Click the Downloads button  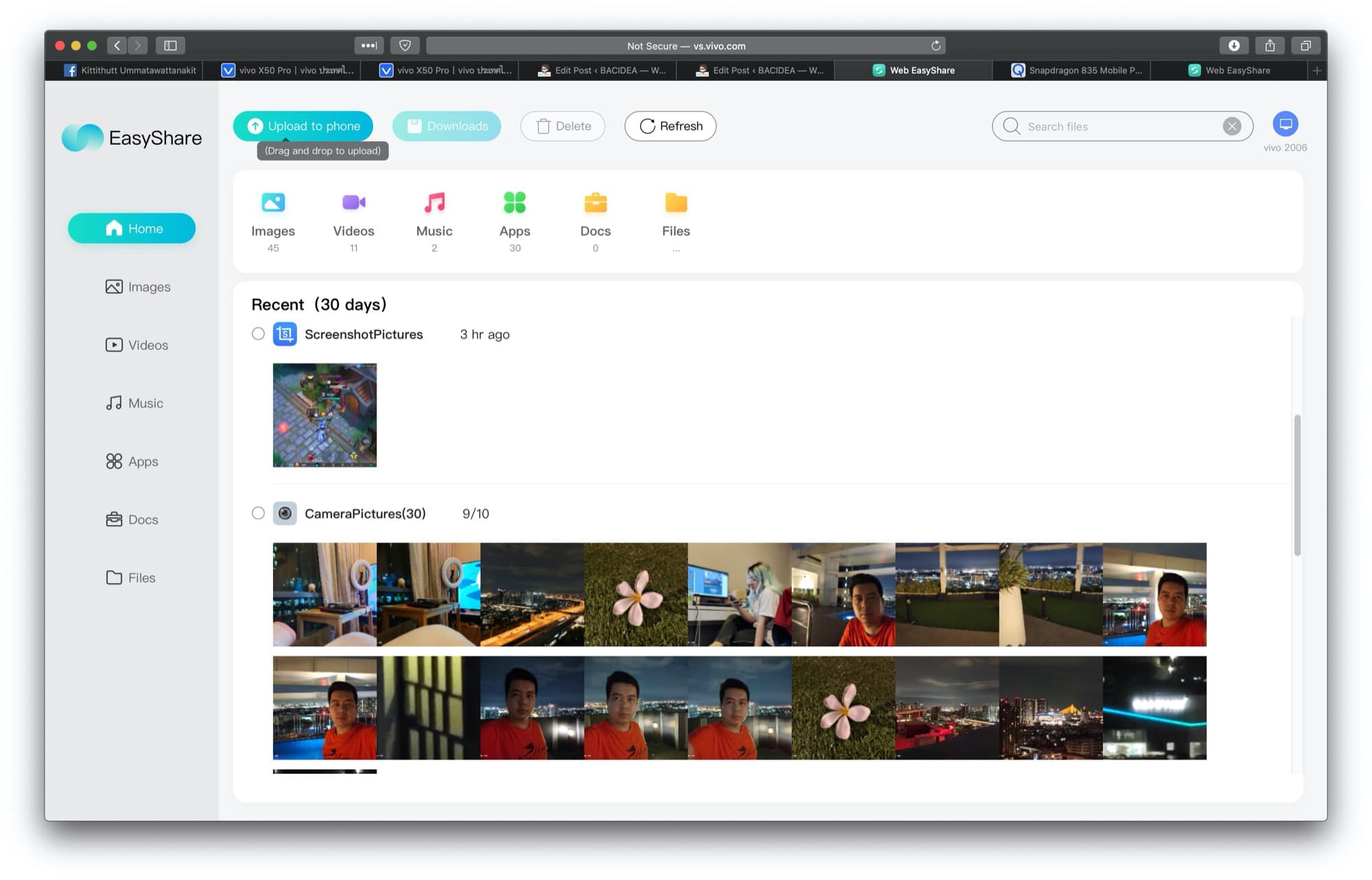(447, 126)
